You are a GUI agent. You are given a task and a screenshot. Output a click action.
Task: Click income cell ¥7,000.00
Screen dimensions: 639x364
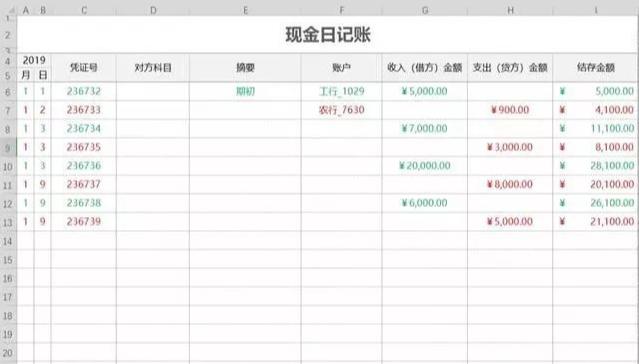pyautogui.click(x=425, y=129)
